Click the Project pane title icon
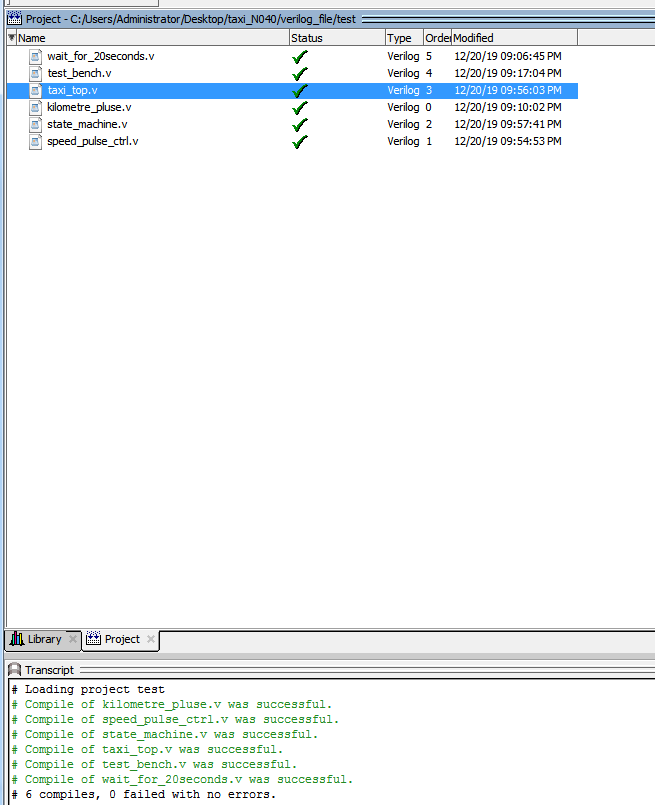 point(14,19)
